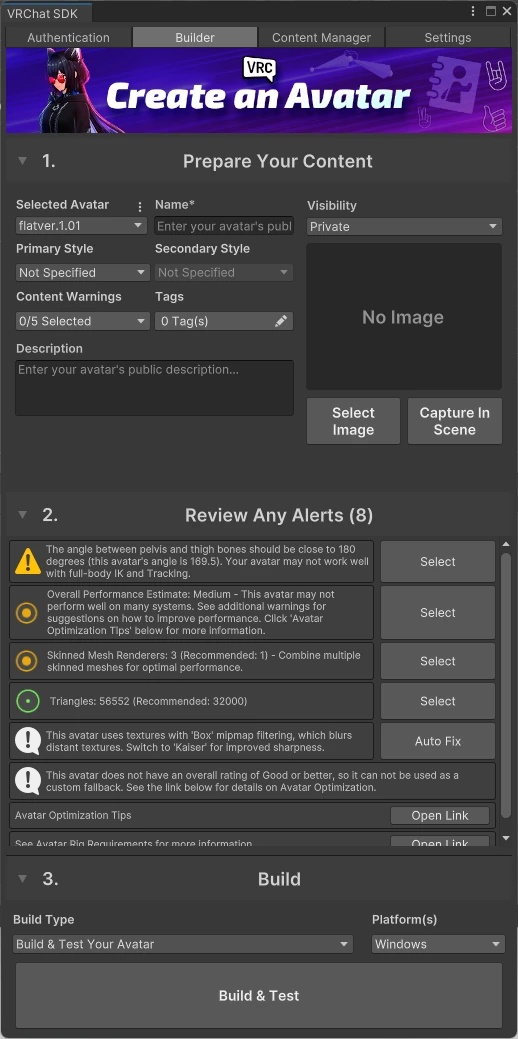Open the Platform(s) Windows dropdown

(x=438, y=944)
